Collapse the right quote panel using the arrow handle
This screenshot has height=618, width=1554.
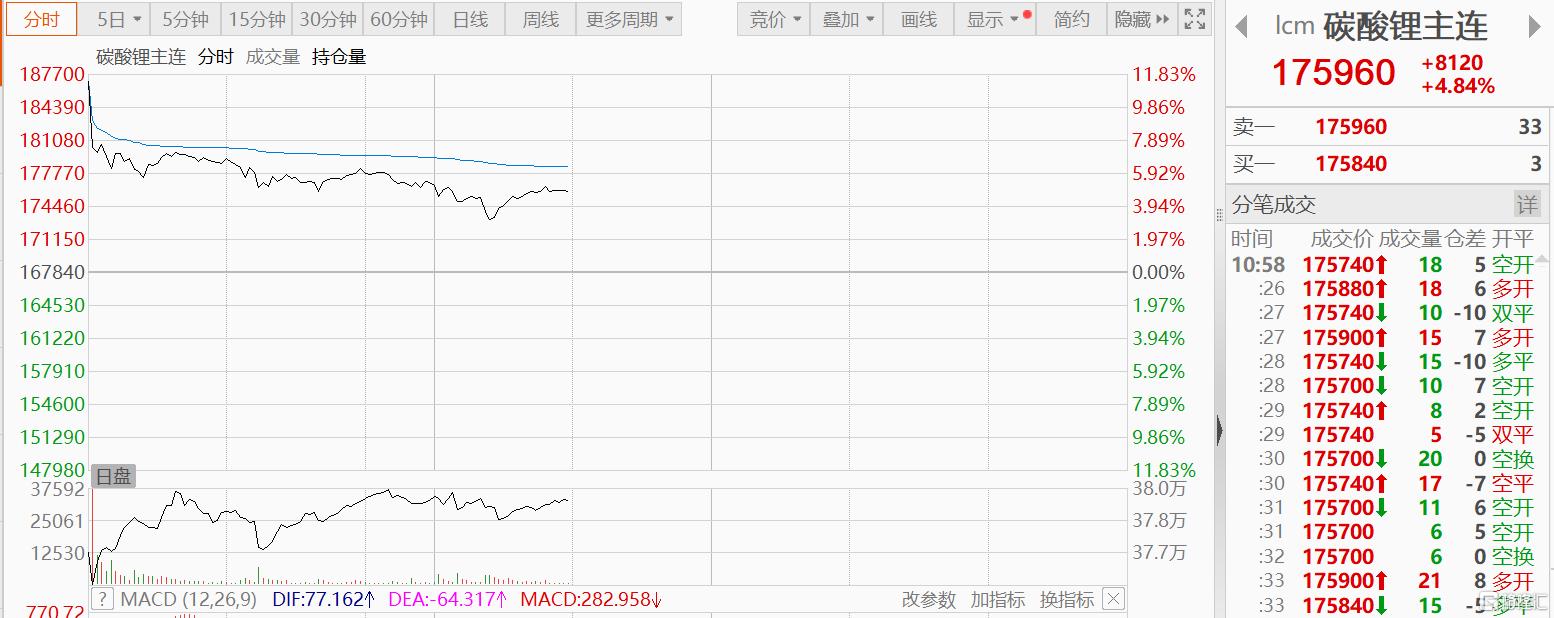1219,430
